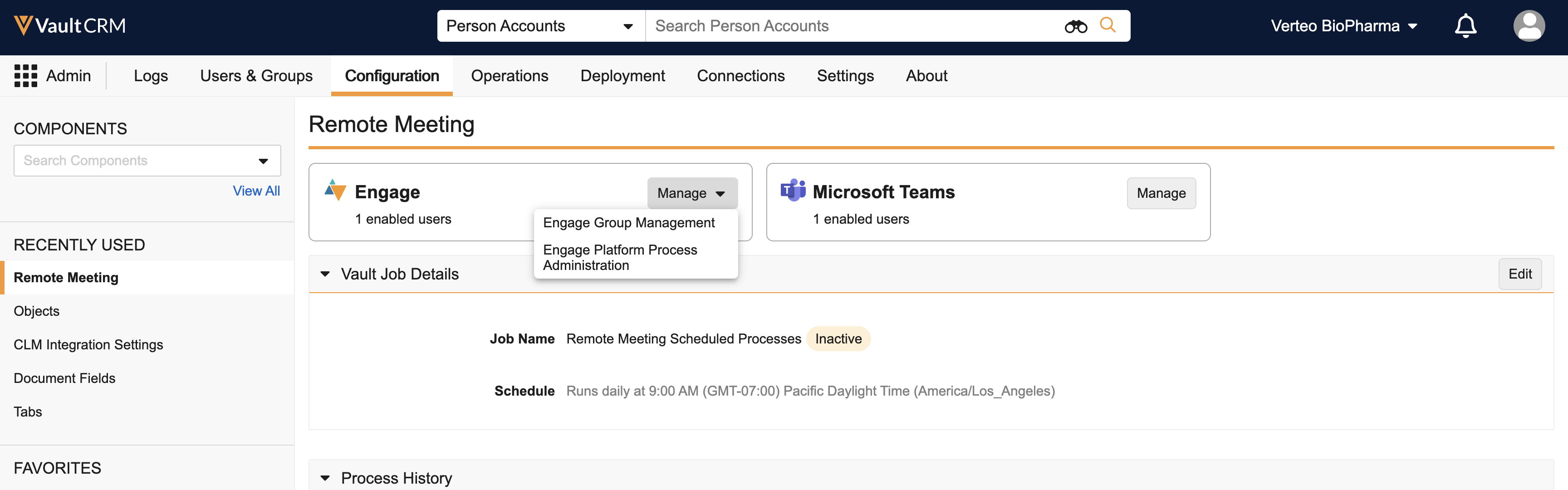The height and width of the screenshot is (490, 1568).
Task: Open the Search Components dropdown arrow
Action: (x=263, y=162)
